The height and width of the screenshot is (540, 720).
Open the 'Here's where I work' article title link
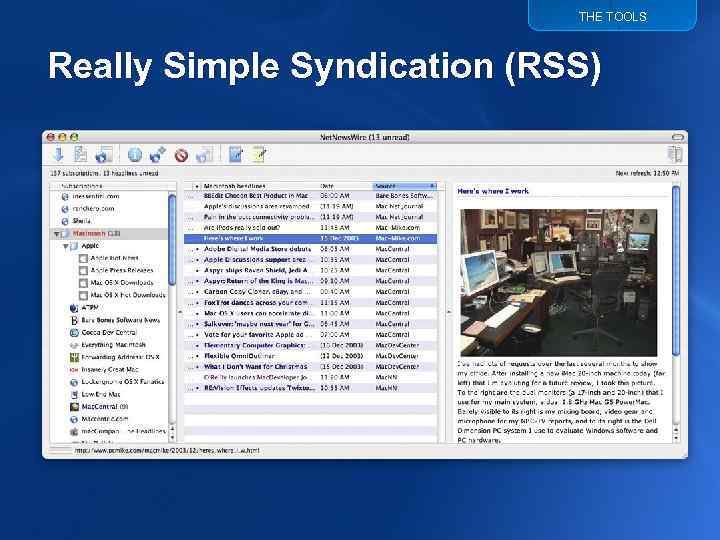[x=493, y=191]
